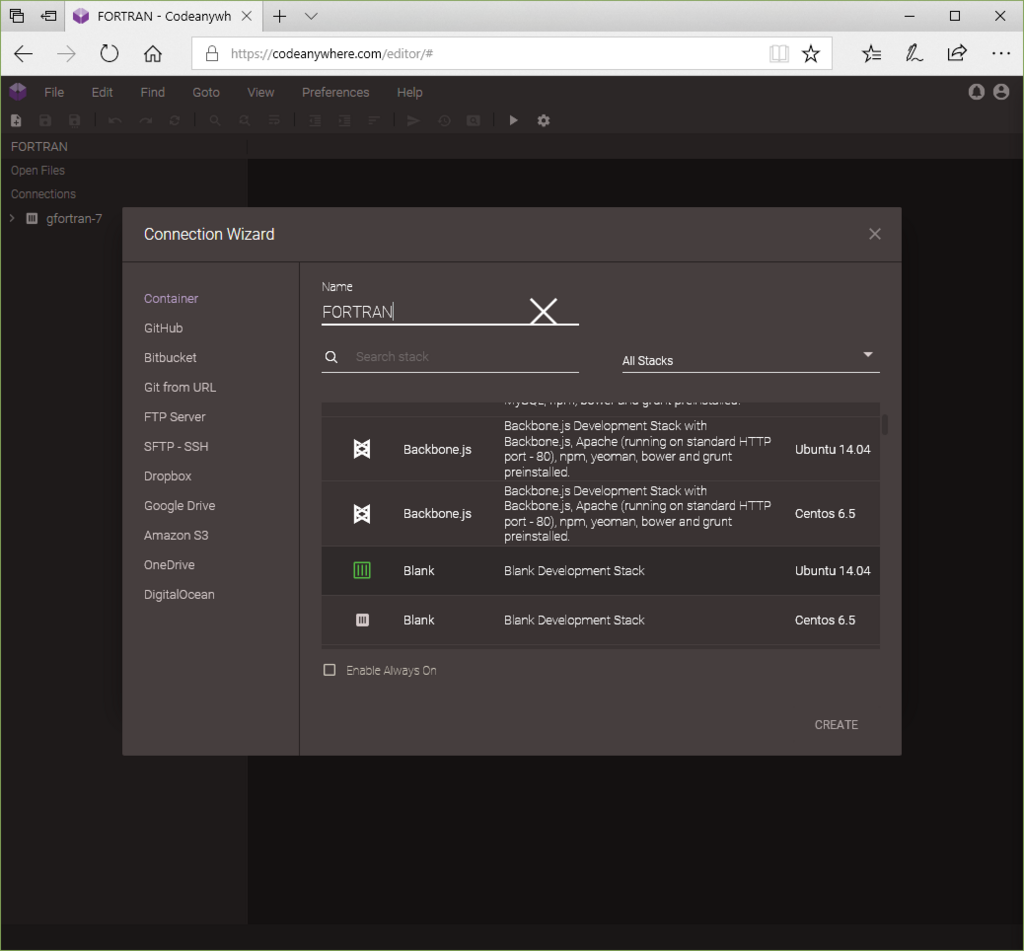Select OneDrive connection type
Image resolution: width=1024 pixels, height=951 pixels.
point(169,564)
